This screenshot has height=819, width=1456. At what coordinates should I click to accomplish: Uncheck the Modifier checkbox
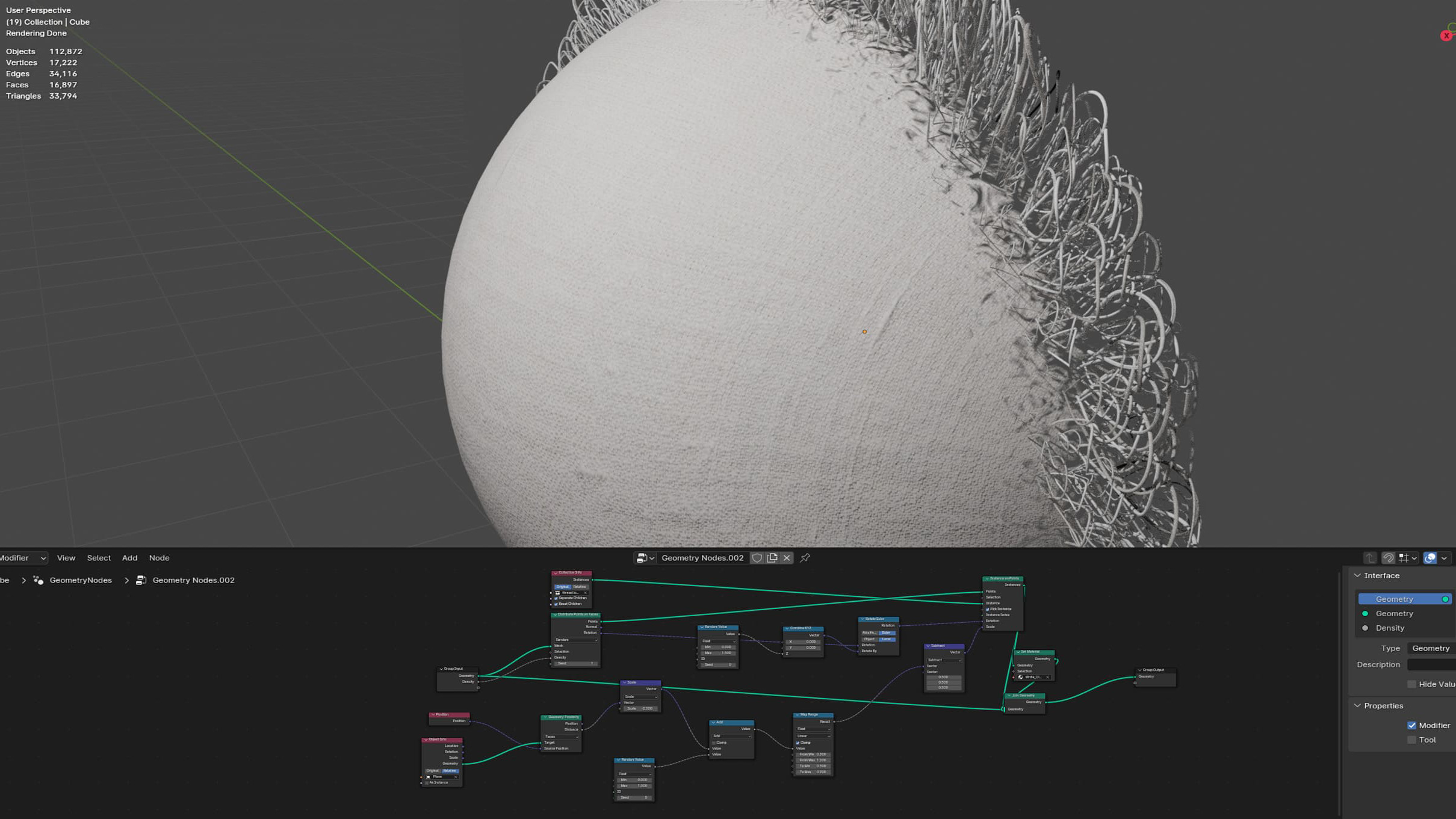[1411, 725]
